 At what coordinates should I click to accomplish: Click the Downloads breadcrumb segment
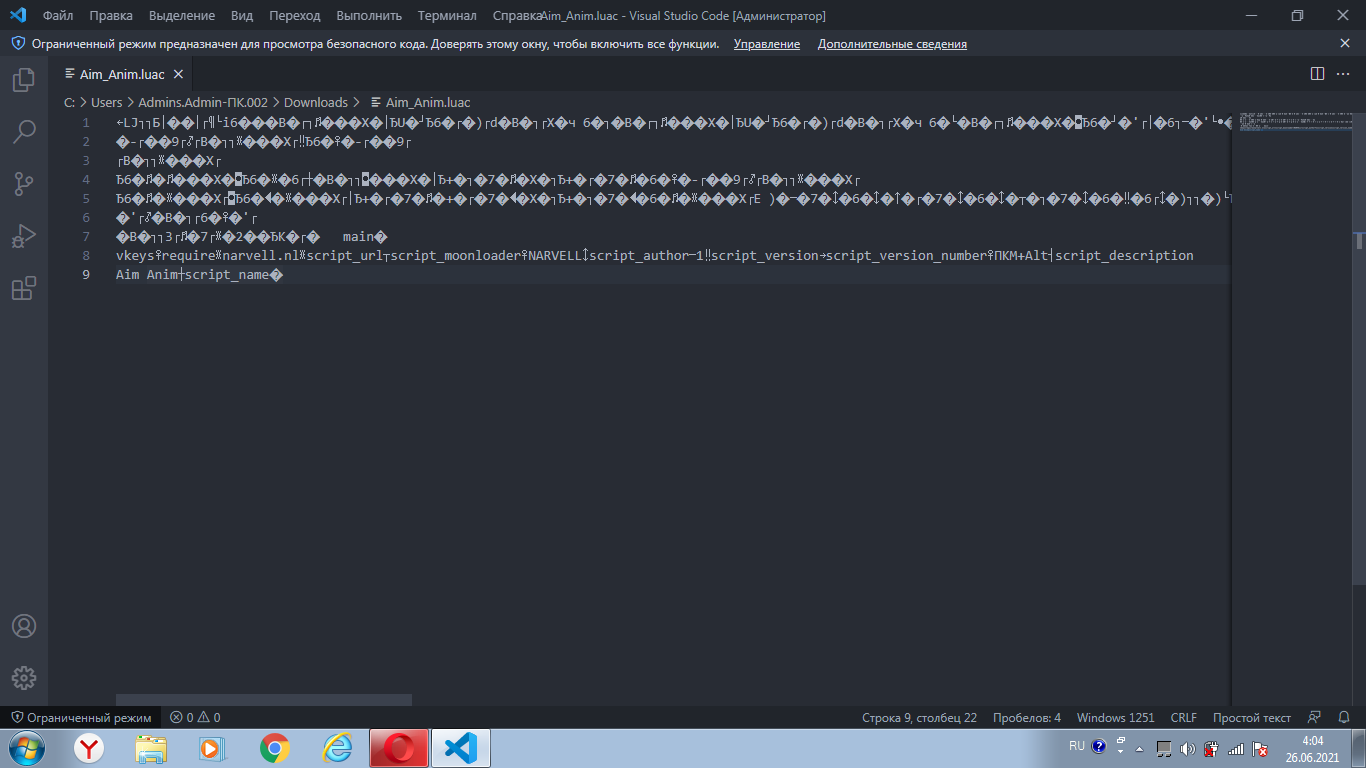[x=315, y=102]
